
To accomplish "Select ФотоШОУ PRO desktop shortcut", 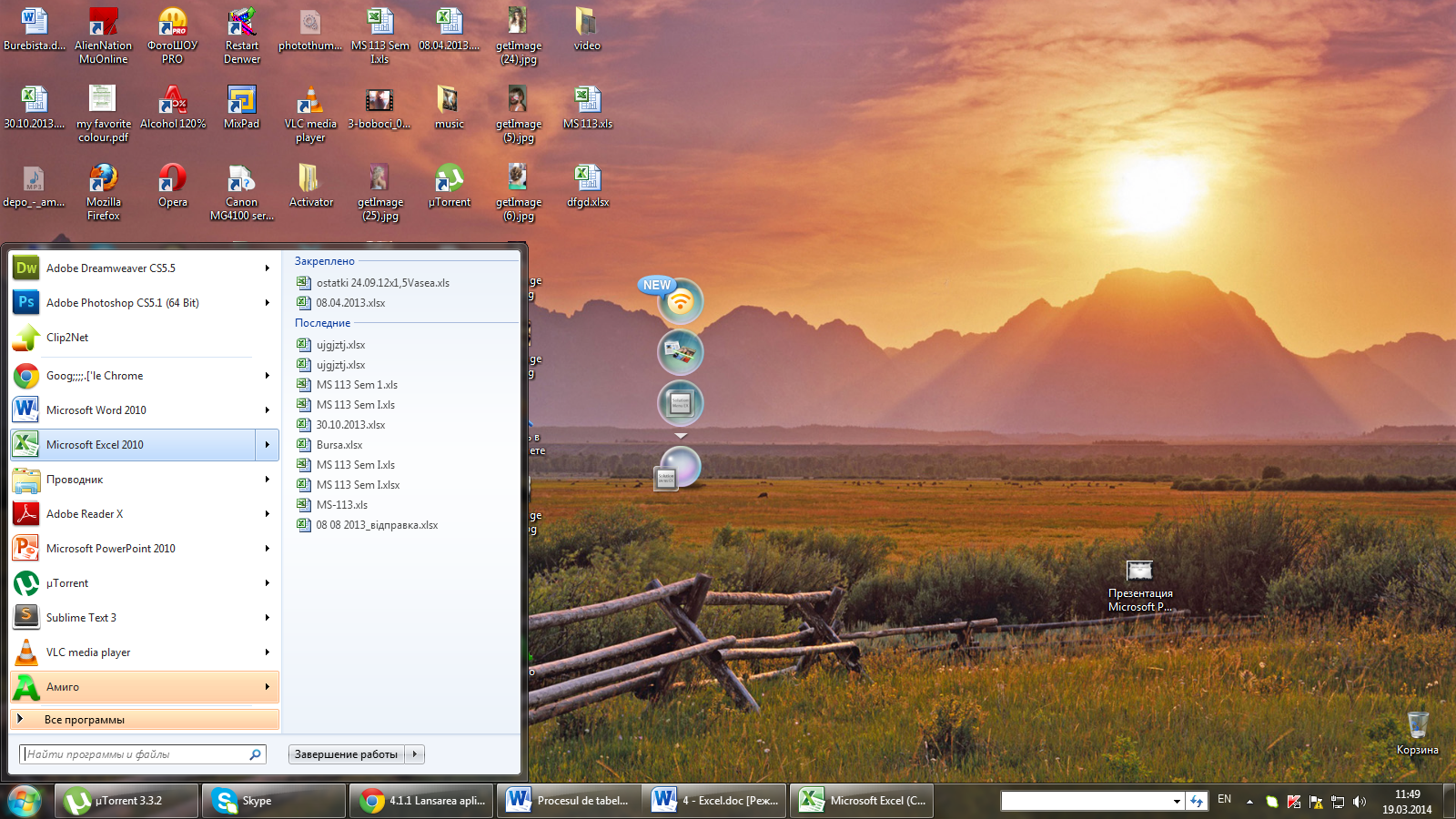I will [173, 35].
